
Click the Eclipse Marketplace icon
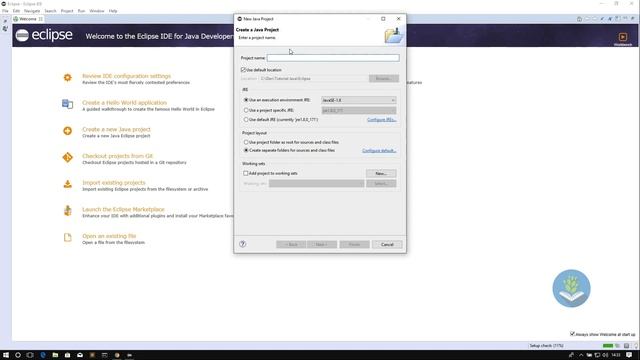pos(67,211)
